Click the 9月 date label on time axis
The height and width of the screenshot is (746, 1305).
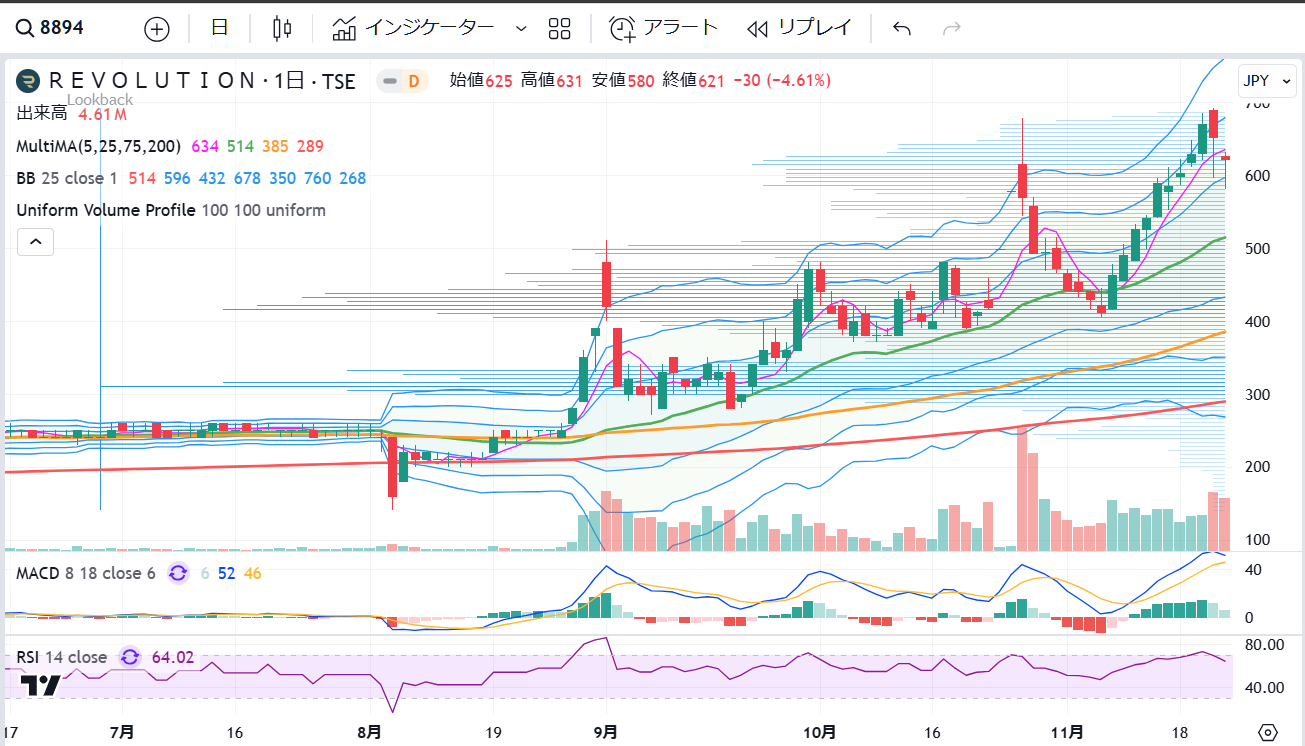(607, 732)
